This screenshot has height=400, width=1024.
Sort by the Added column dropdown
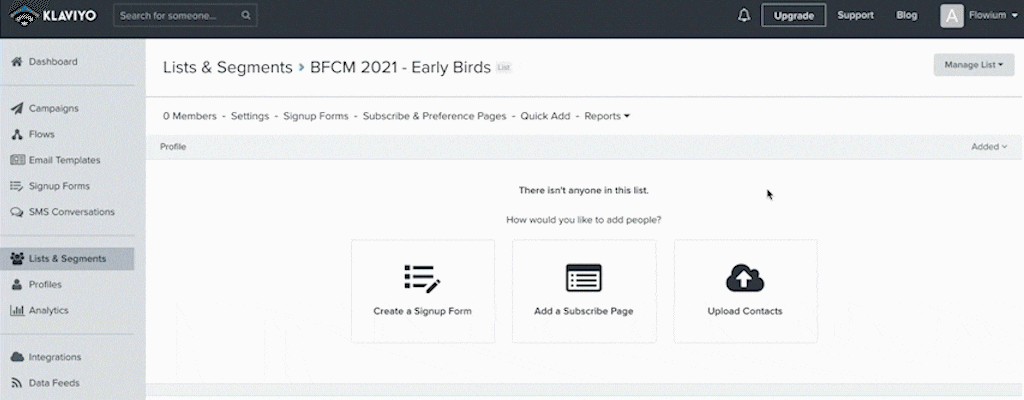pos(989,146)
